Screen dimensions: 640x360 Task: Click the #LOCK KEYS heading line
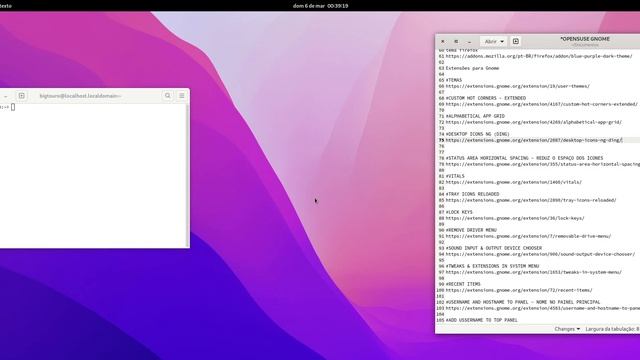459,212
